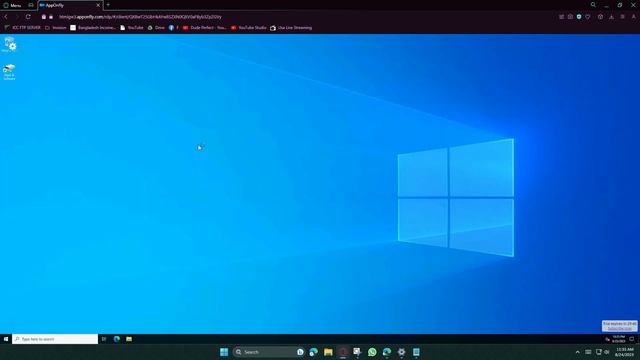Screen dimensions: 640x360
Task: Open YouTube Studio bookmark
Action: (x=249, y=28)
